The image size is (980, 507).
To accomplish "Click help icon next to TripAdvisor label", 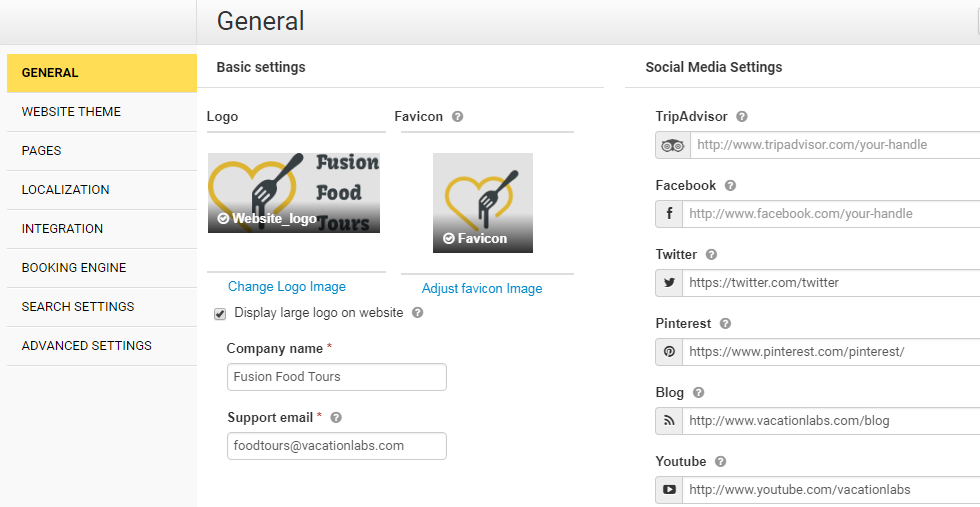I will click(742, 117).
